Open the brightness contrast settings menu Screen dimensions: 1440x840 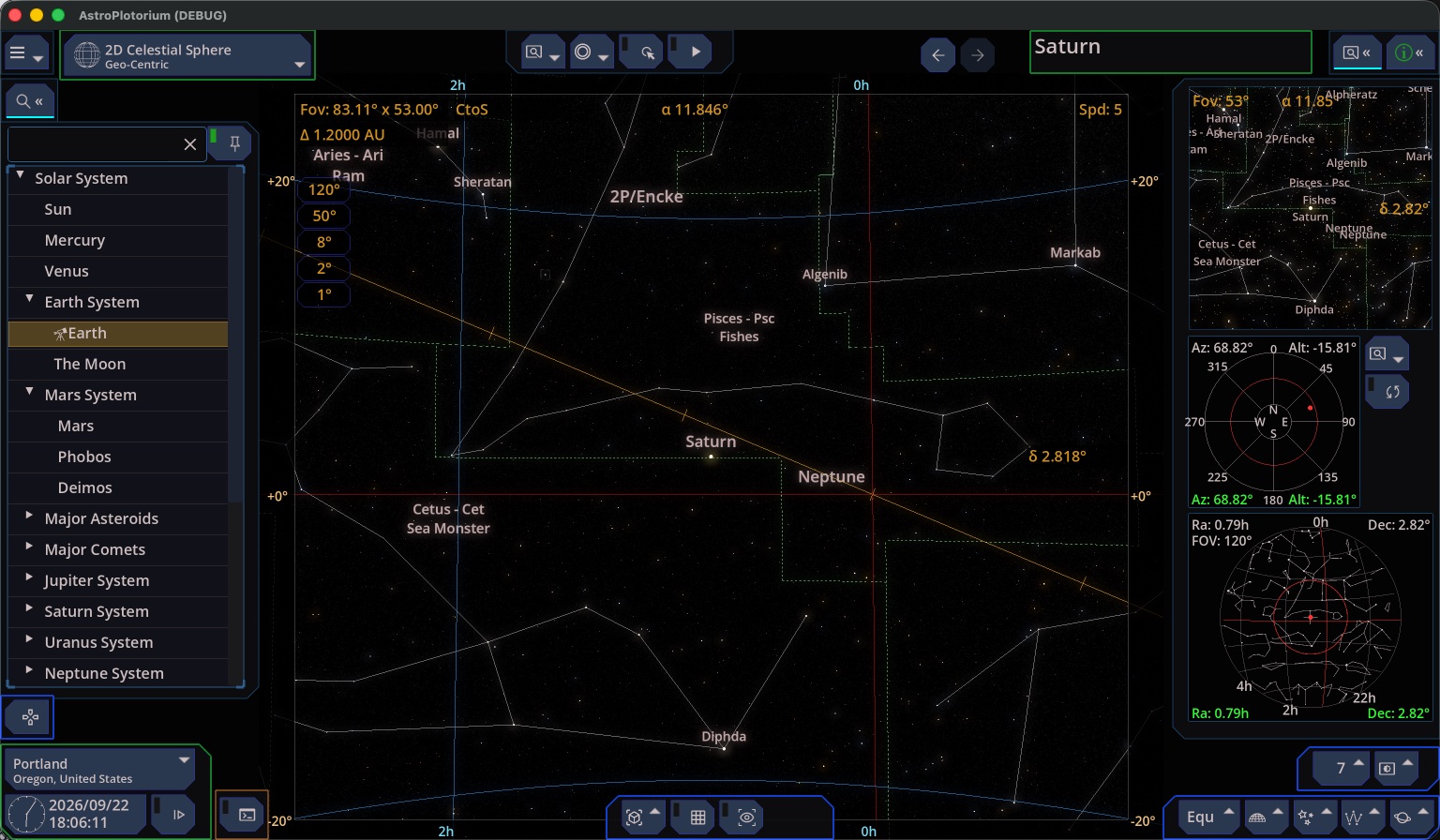click(1396, 768)
